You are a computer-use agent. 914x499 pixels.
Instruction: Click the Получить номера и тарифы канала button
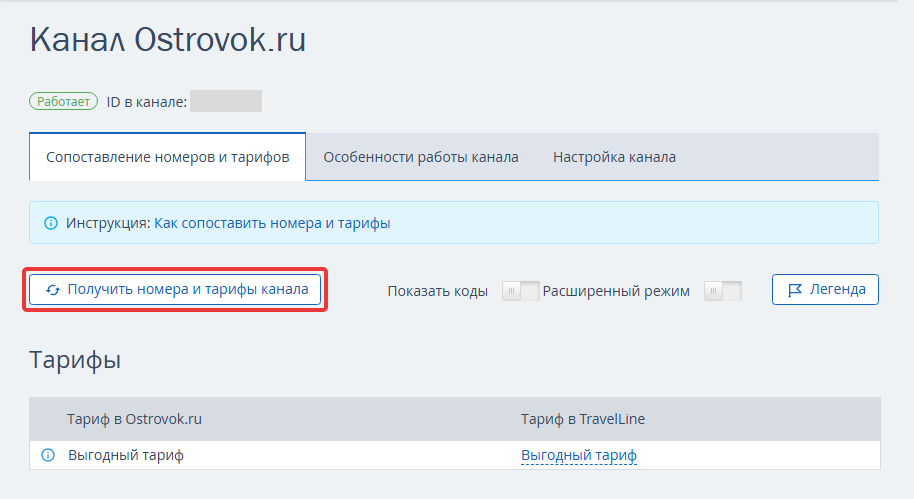point(175,290)
